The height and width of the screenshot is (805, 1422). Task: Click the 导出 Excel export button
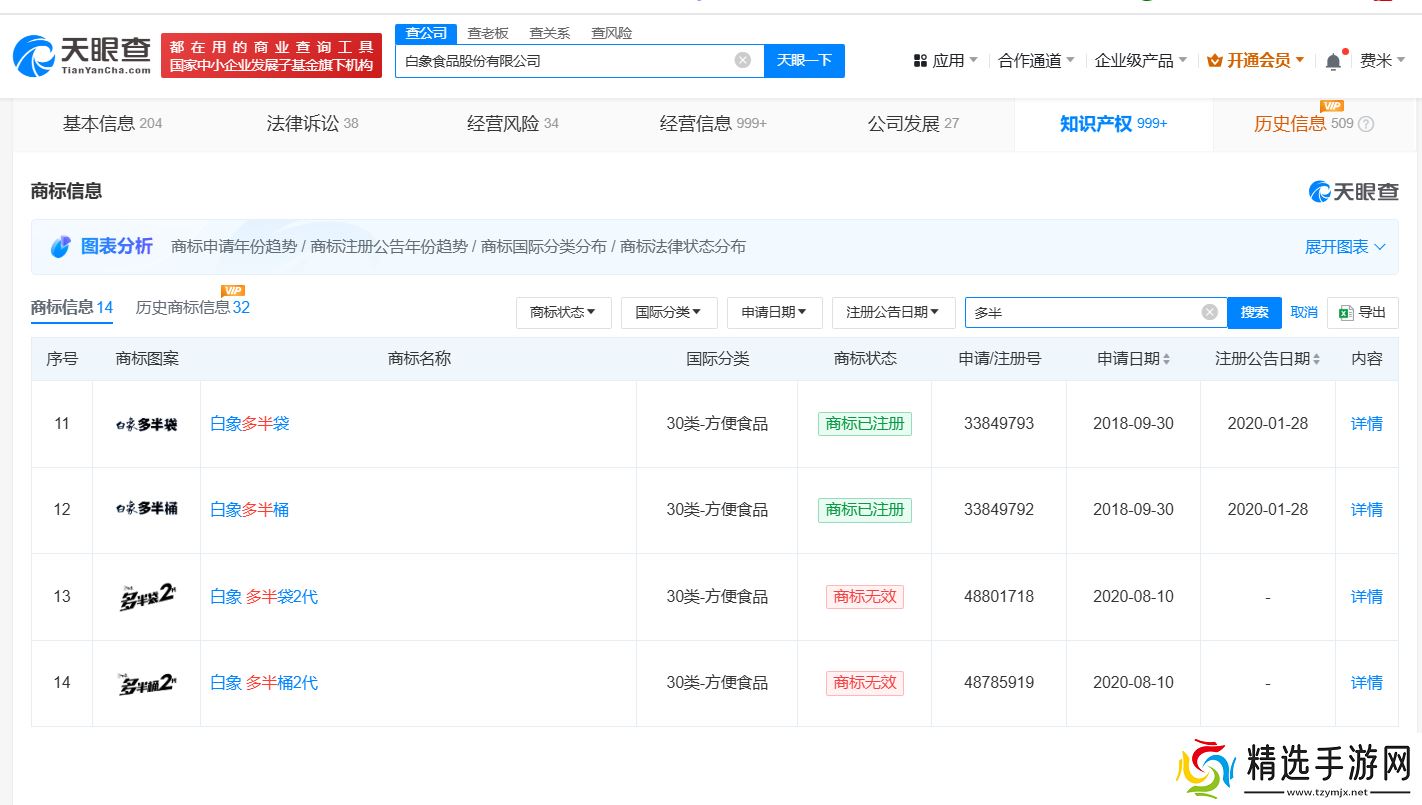coord(1362,313)
